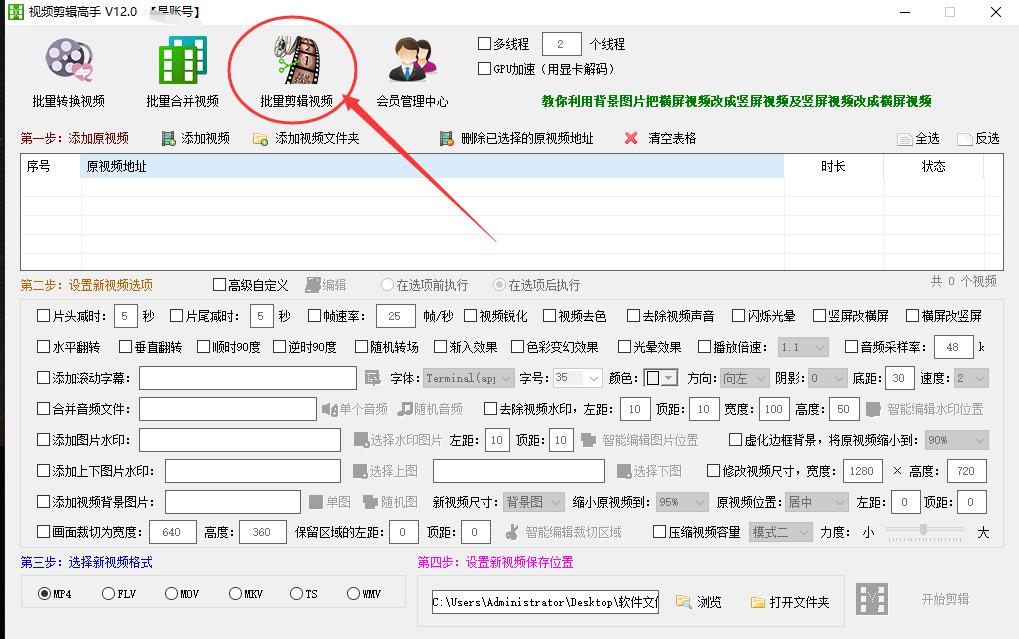Select the 批量转换视频 tool icon
The height and width of the screenshot is (639, 1019).
68,60
